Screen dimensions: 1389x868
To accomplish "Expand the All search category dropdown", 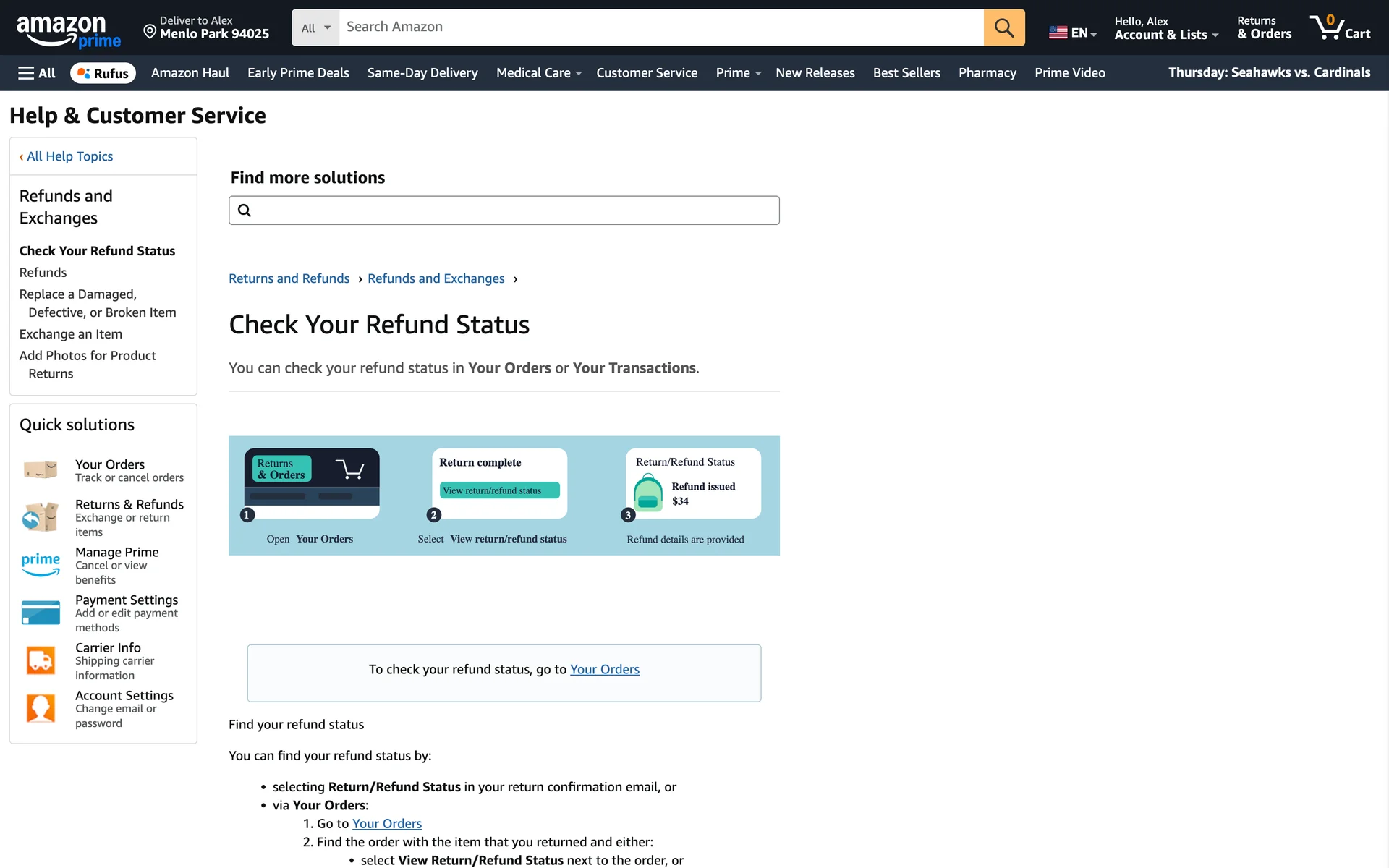I will click(315, 27).
